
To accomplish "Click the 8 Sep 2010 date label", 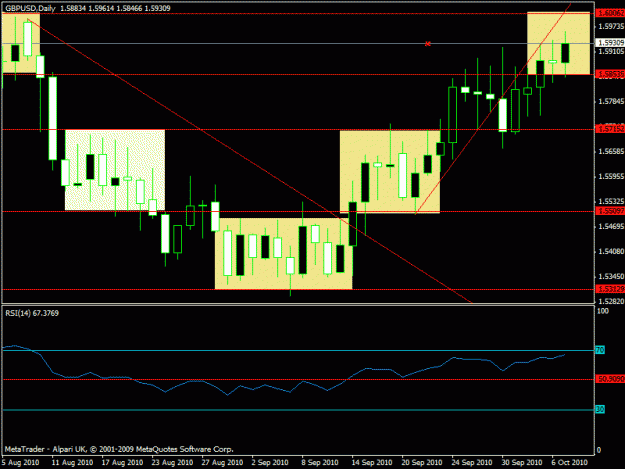I will 320,462.
